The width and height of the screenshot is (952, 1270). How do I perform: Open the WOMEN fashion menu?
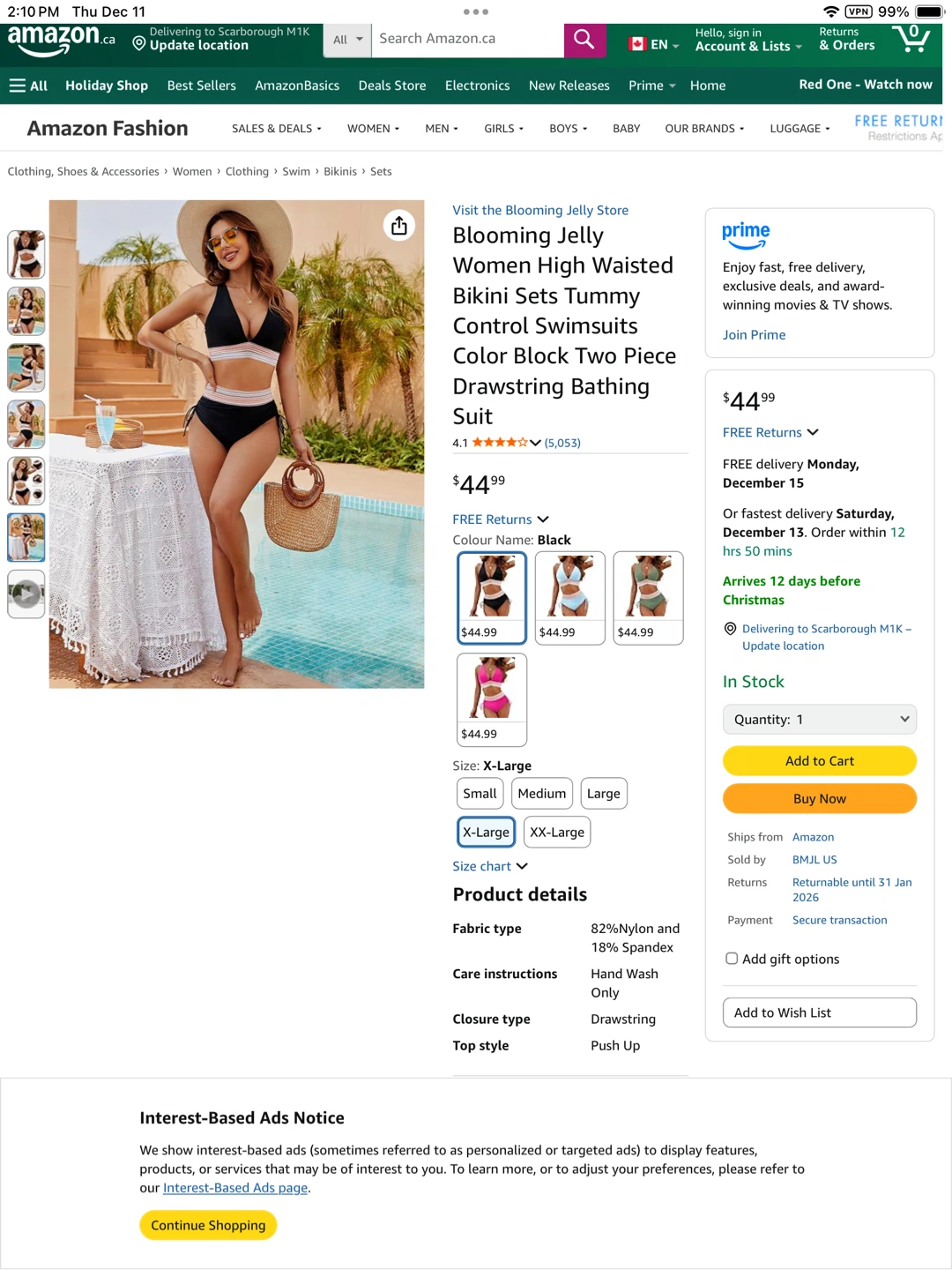373,129
